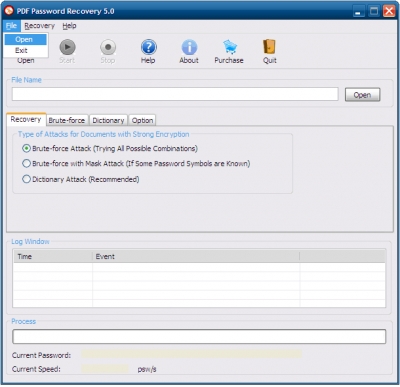Show About info icon
The image size is (400, 387).
189,47
